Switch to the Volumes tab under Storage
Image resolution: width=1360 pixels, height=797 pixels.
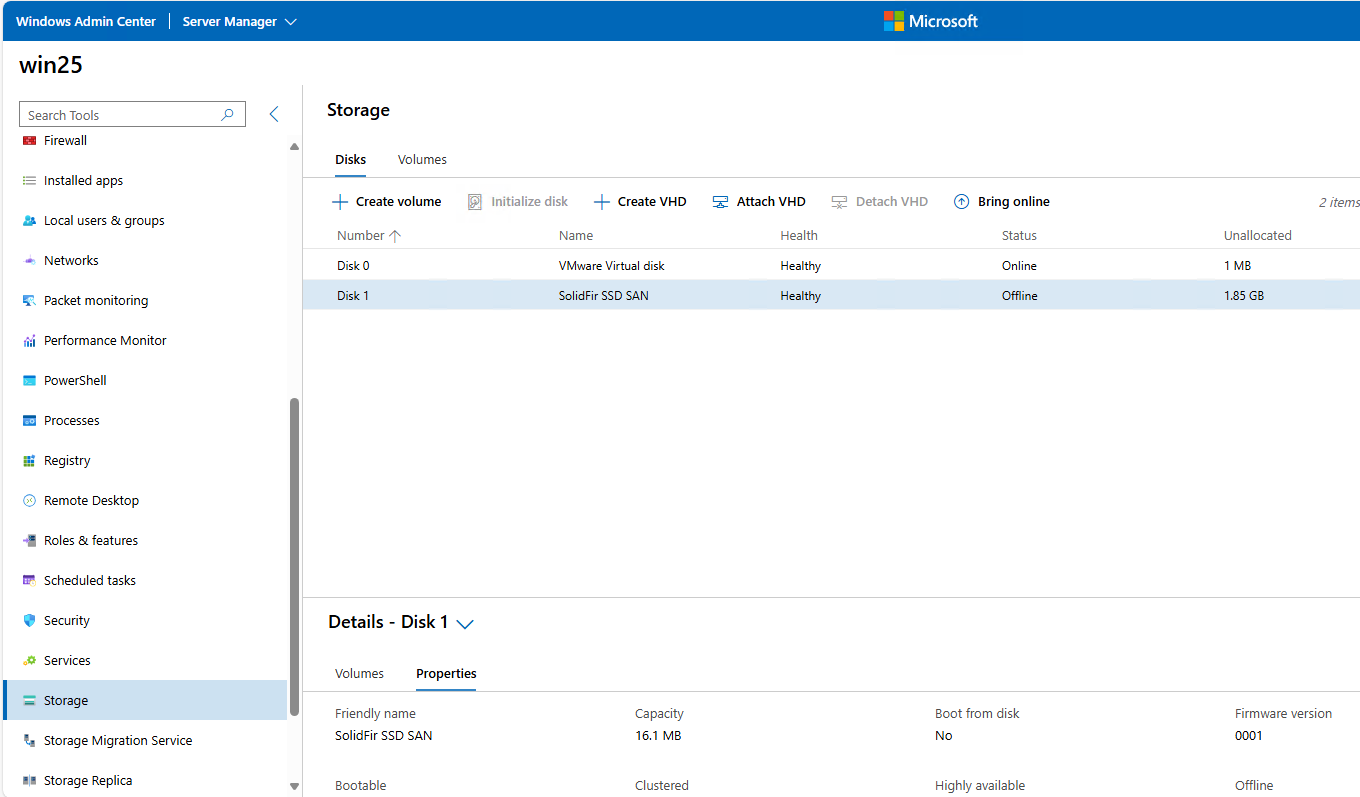422,160
